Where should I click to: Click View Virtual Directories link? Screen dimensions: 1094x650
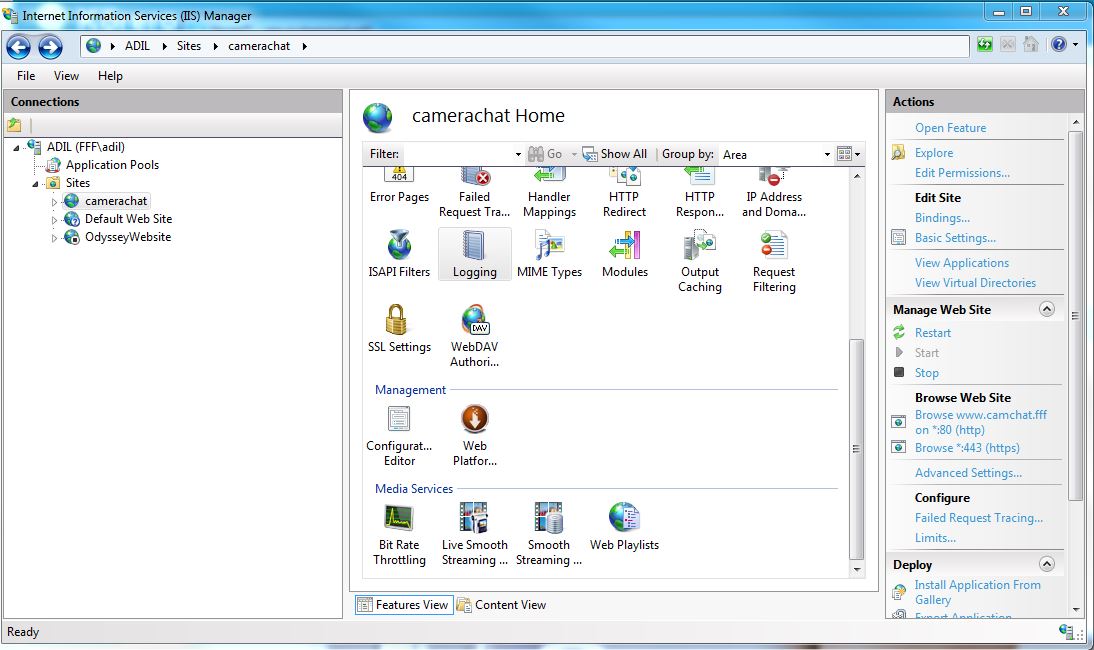pyautogui.click(x=975, y=282)
